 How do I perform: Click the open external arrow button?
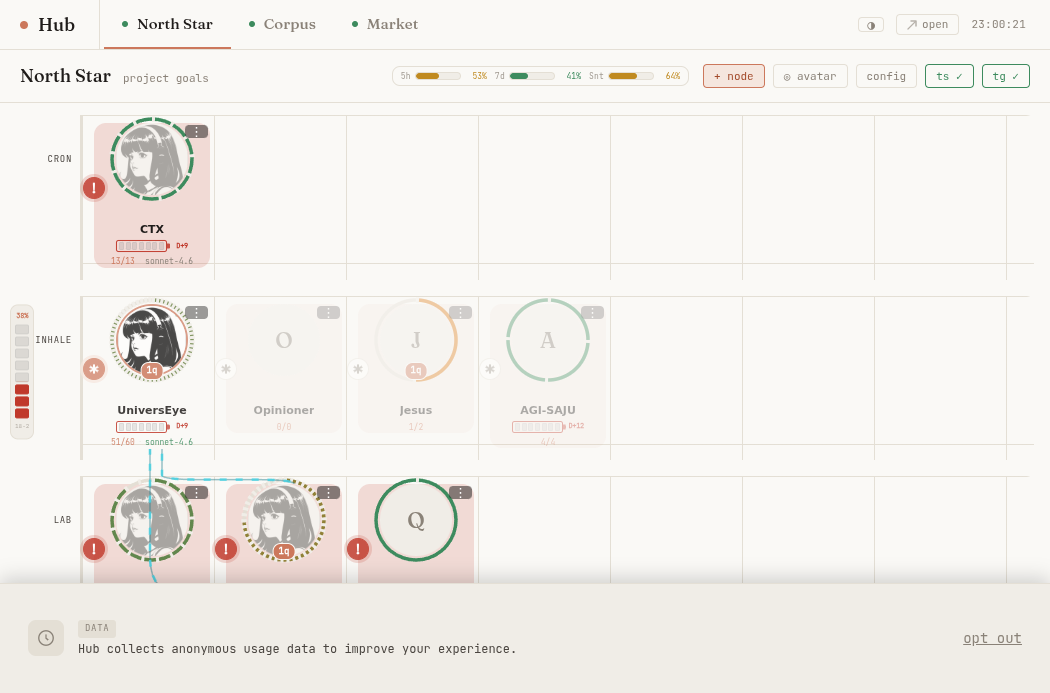[927, 25]
